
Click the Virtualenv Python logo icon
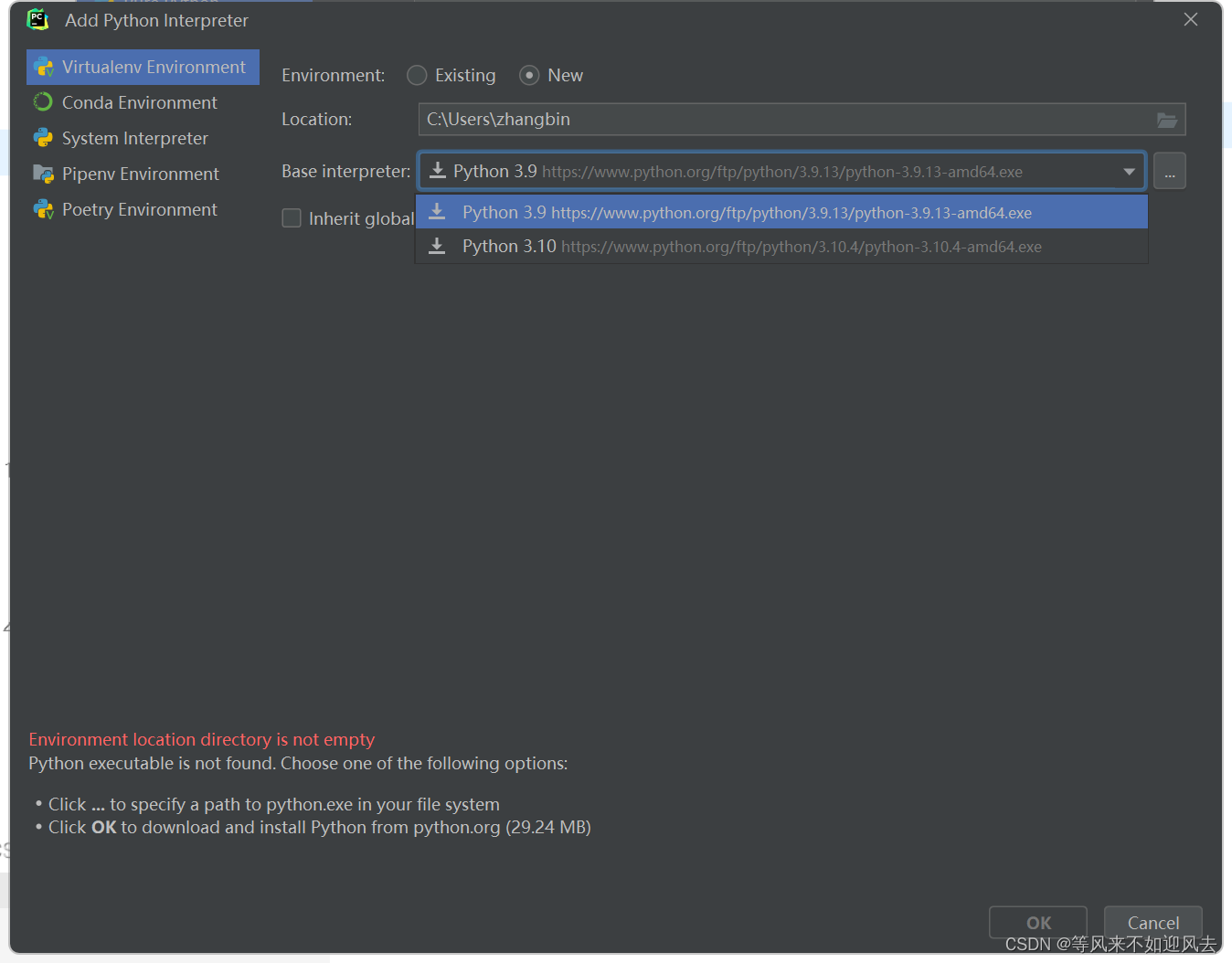pyautogui.click(x=43, y=67)
